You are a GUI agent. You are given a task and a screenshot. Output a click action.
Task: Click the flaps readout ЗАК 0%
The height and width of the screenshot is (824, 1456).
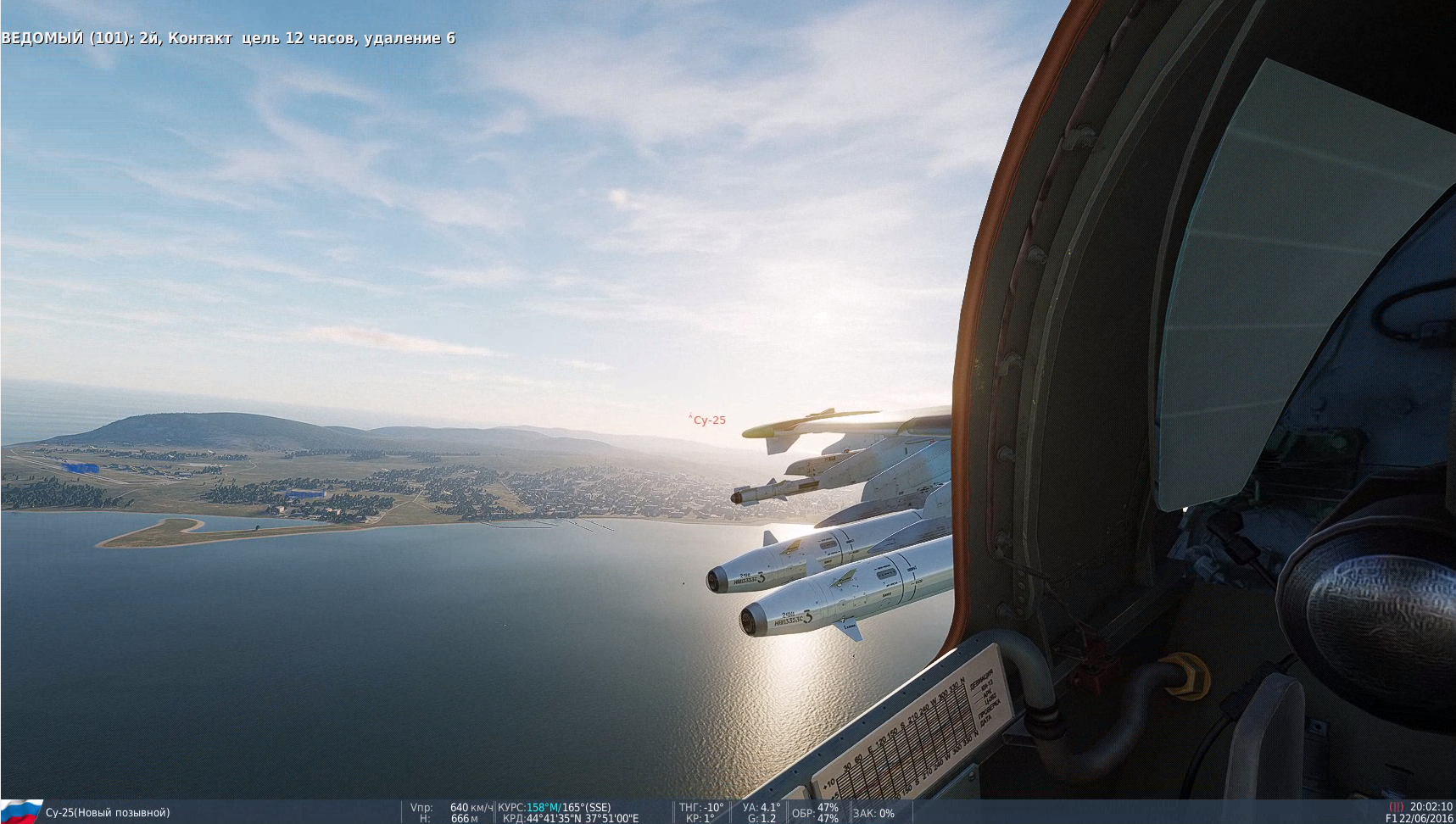pos(873,813)
